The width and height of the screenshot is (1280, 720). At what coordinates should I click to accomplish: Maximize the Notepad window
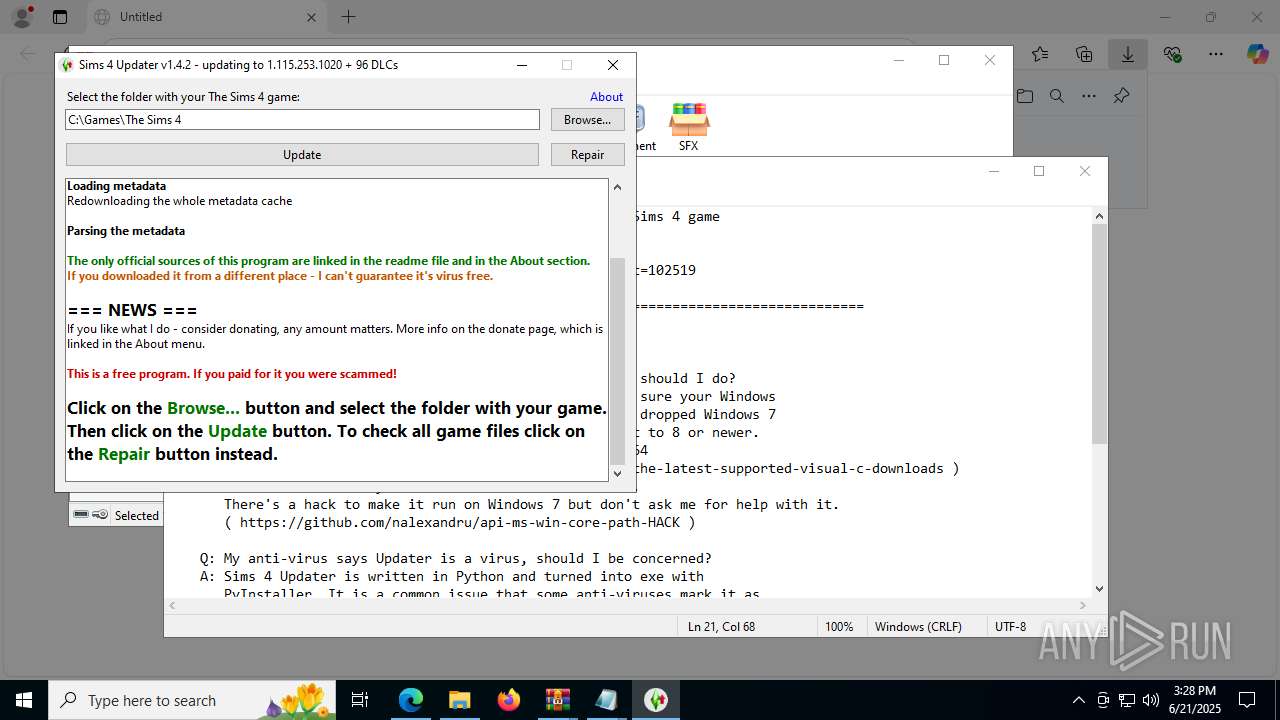[x=1039, y=171]
